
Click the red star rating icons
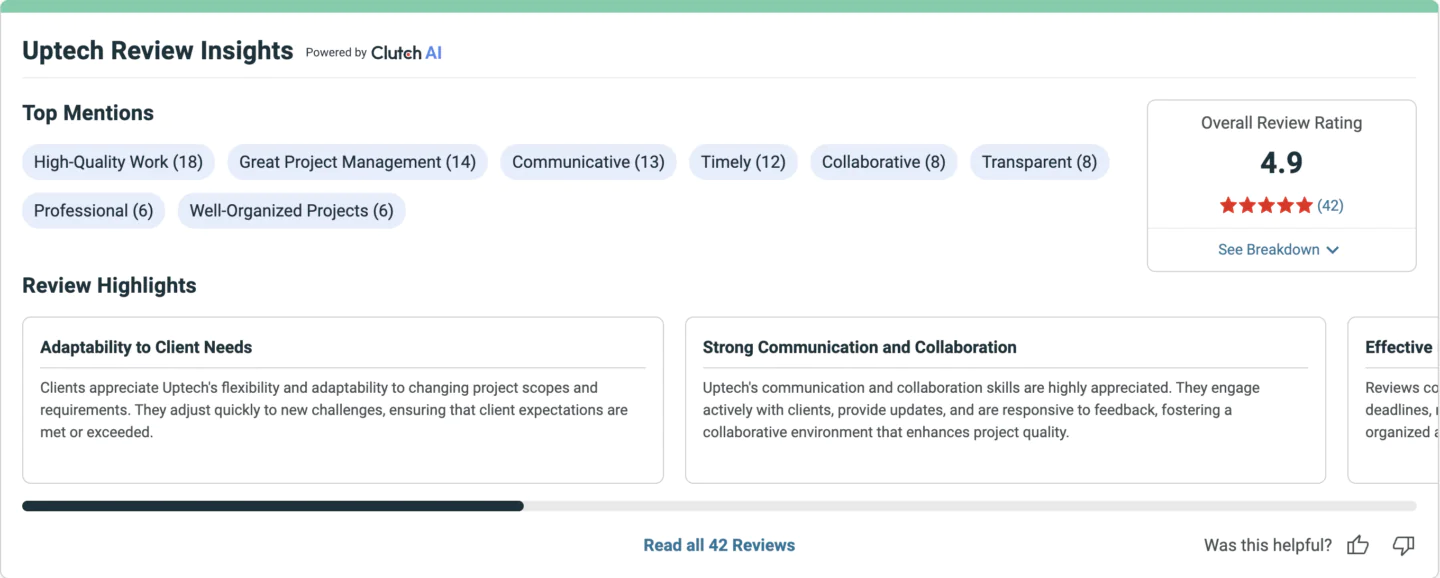pos(1266,205)
